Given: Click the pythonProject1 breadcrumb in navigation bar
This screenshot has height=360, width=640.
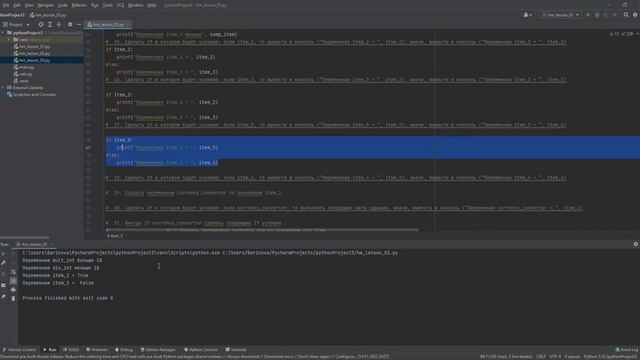Looking at the screenshot, I should 12,15.
